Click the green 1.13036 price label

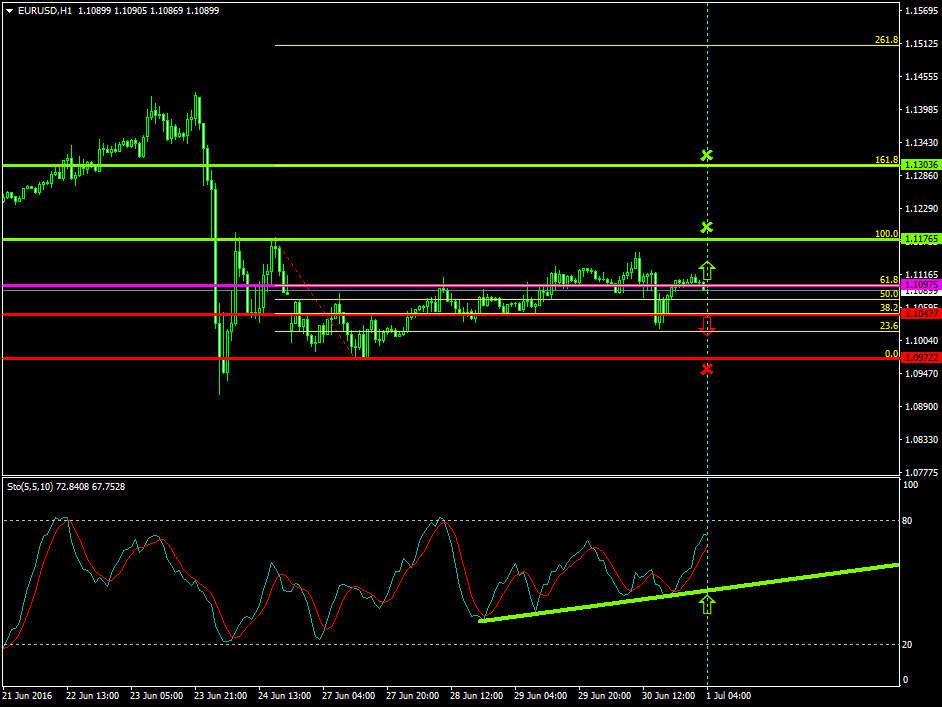coord(919,164)
